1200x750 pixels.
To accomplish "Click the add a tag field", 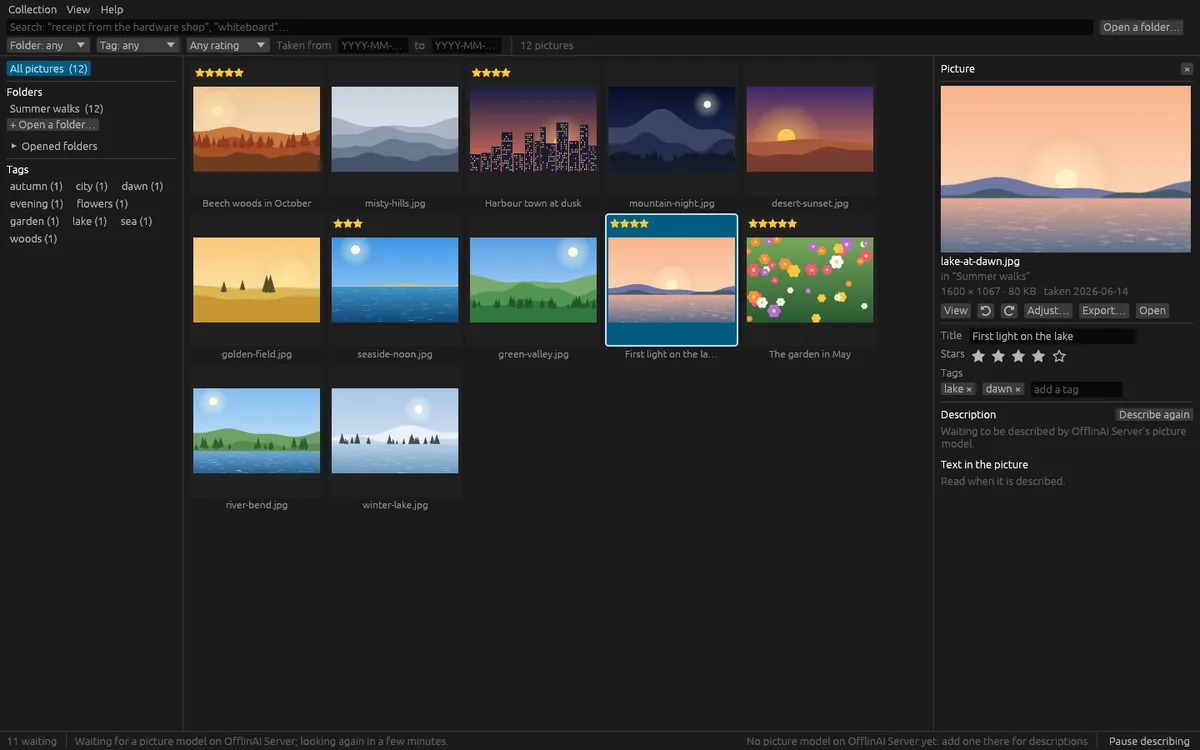I will pyautogui.click(x=1077, y=389).
